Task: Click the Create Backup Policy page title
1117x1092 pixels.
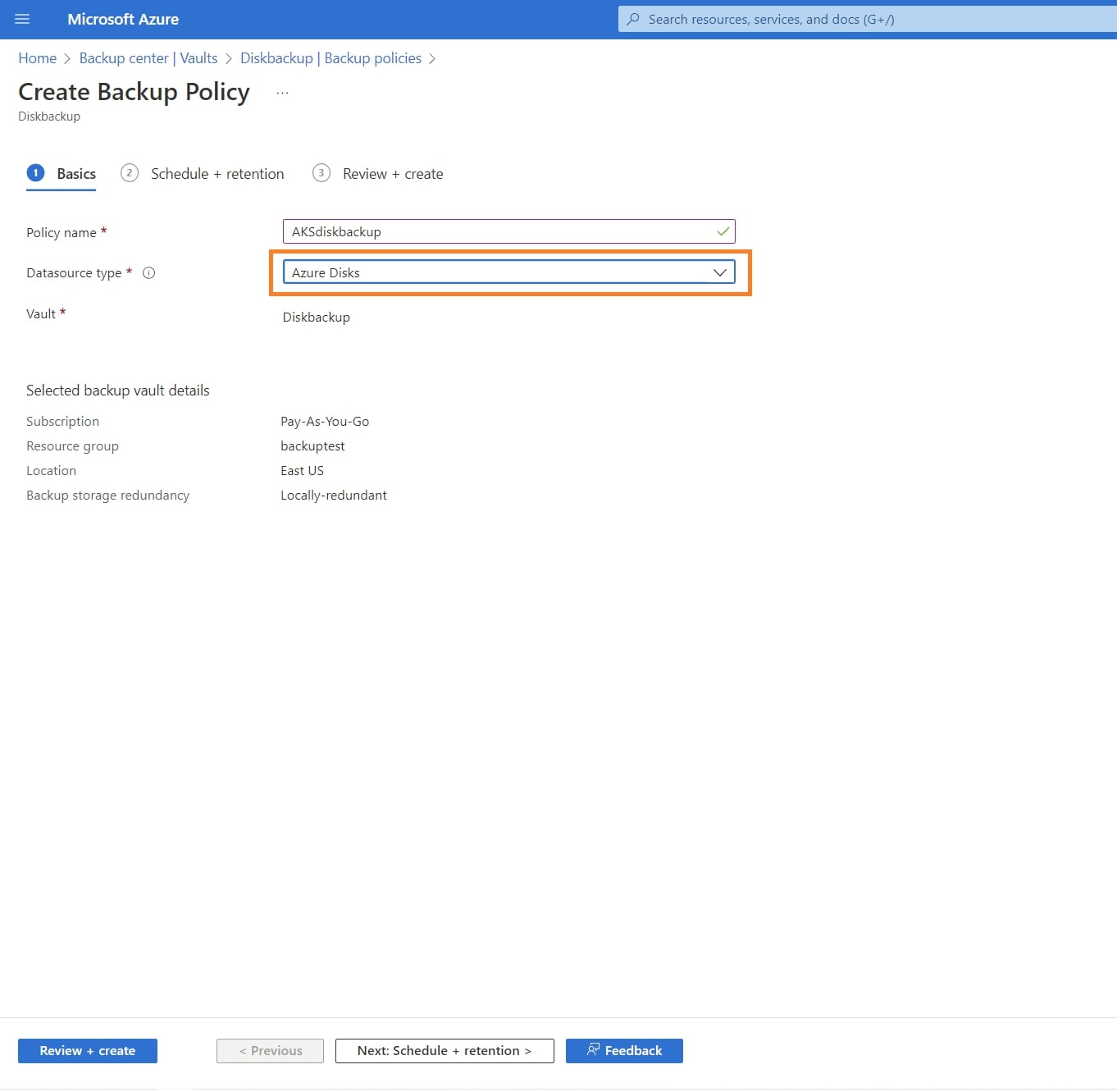Action: point(134,92)
